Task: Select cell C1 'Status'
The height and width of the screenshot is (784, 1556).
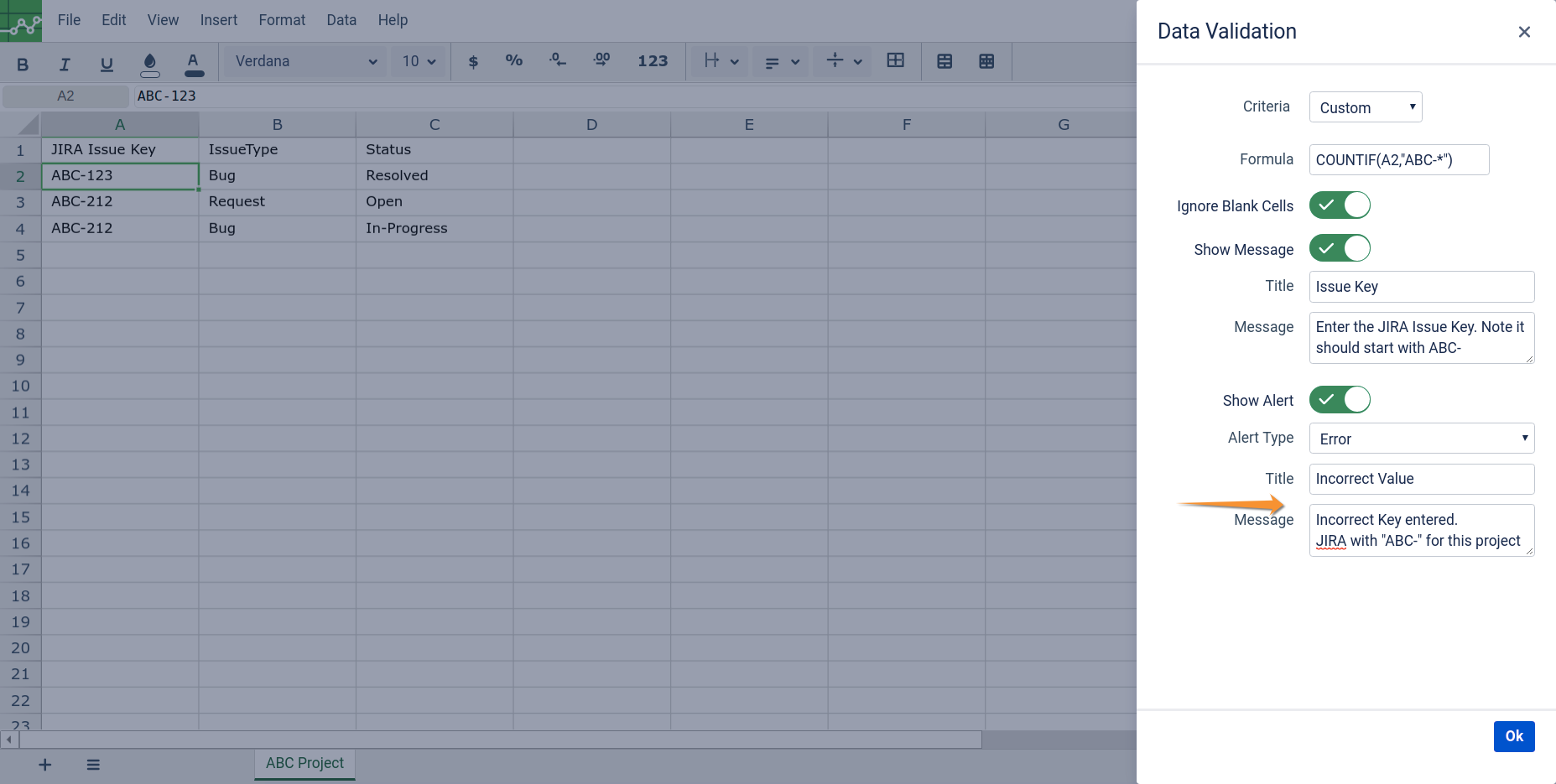Action: 435,150
